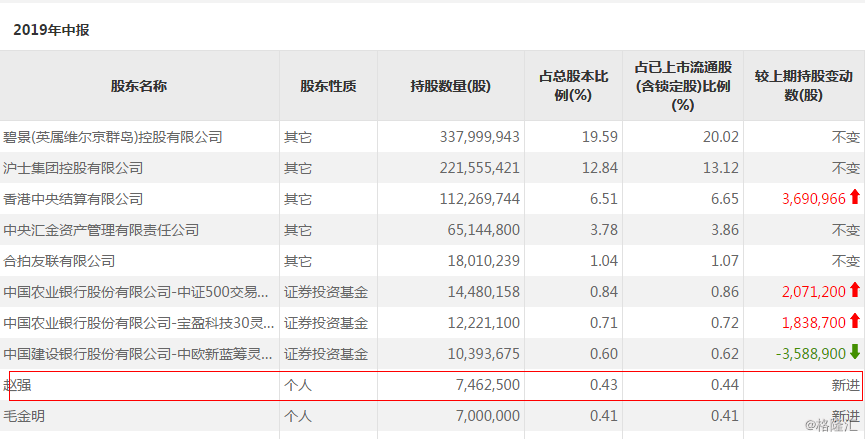The height and width of the screenshot is (439, 865).
Task: Click 证券投资基金 in the 12,221,100 row
Action: coord(326,323)
